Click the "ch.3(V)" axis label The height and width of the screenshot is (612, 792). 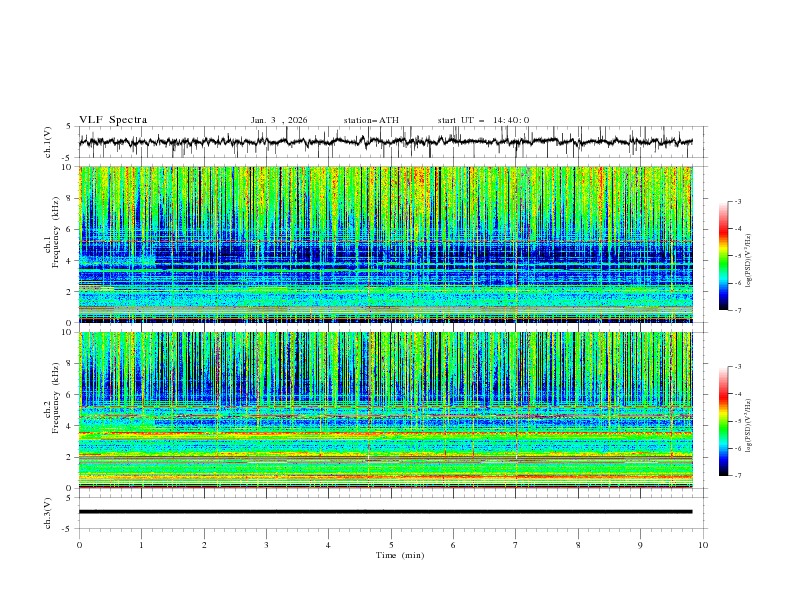[x=48, y=513]
